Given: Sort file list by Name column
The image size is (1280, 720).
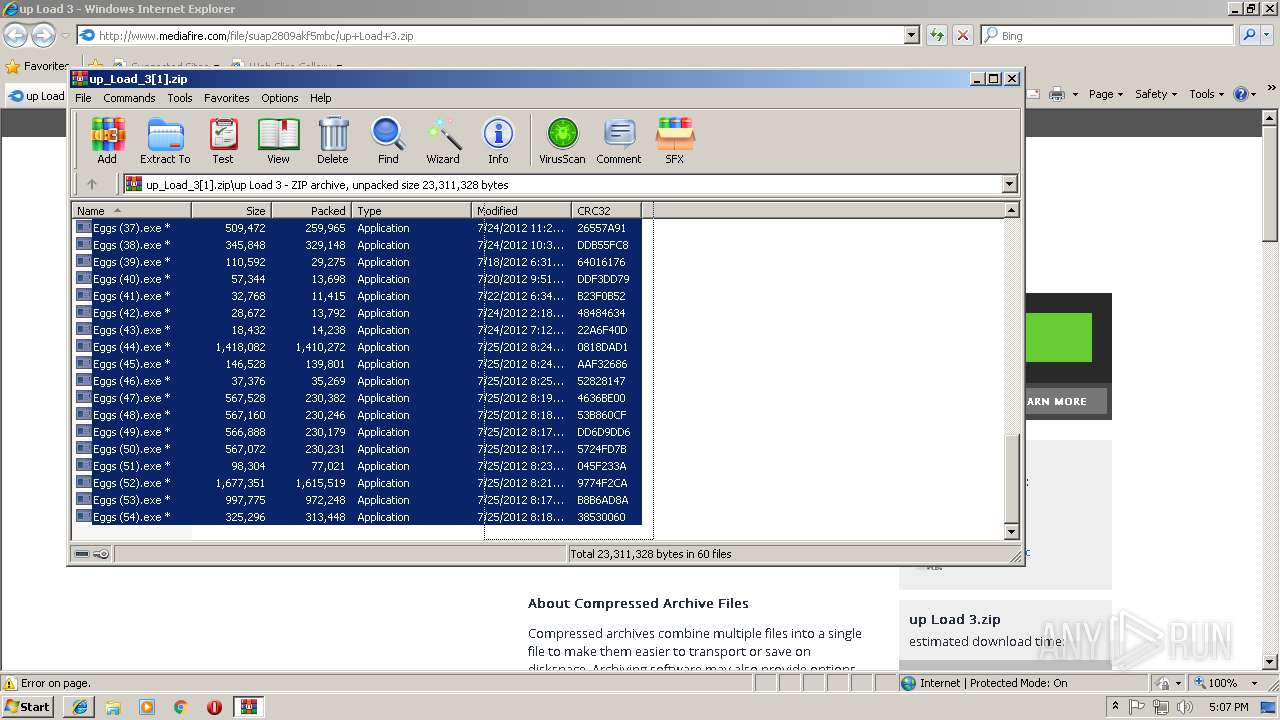Looking at the screenshot, I should [131, 210].
